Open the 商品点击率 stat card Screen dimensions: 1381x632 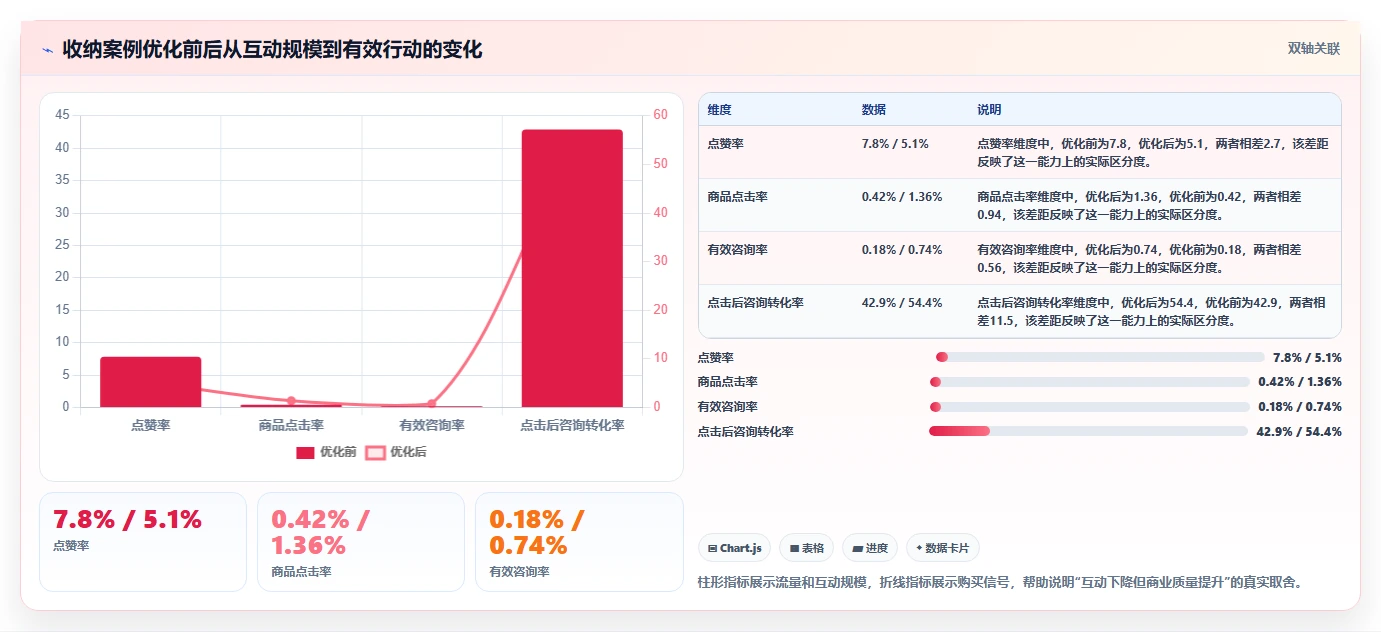click(x=361, y=542)
